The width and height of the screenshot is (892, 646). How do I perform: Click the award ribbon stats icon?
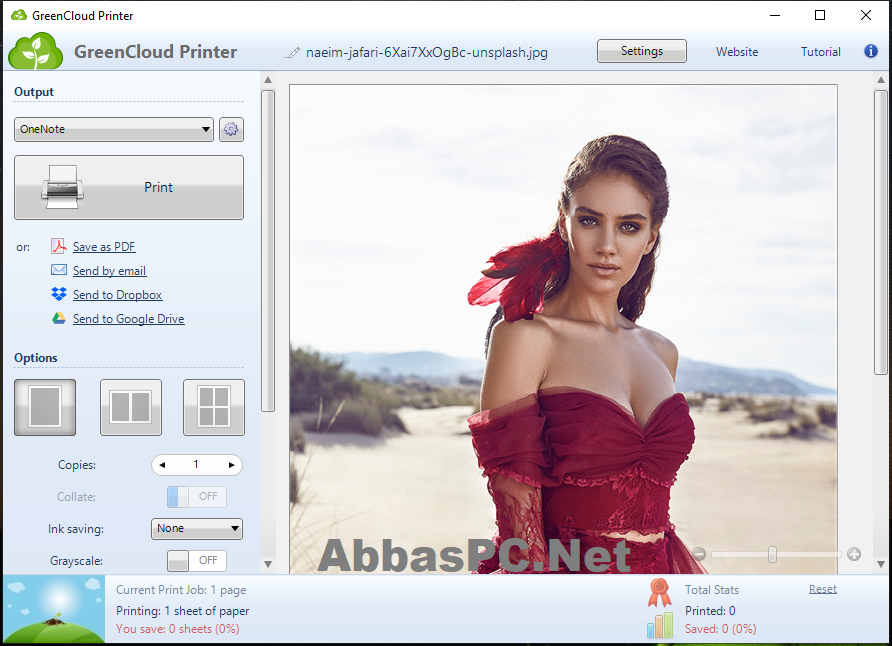tap(659, 594)
